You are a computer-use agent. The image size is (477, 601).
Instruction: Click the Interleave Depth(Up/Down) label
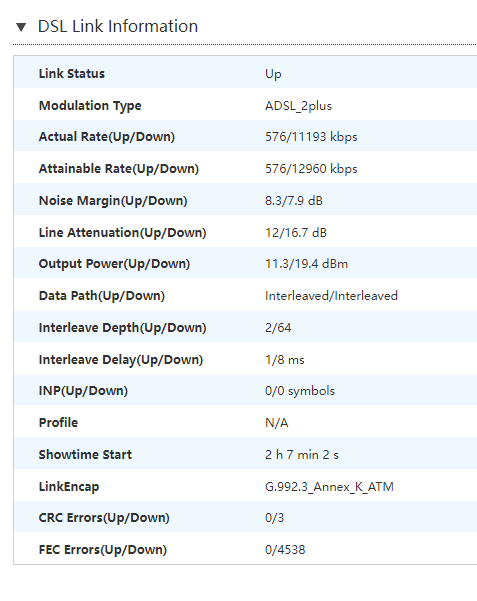(x=122, y=327)
